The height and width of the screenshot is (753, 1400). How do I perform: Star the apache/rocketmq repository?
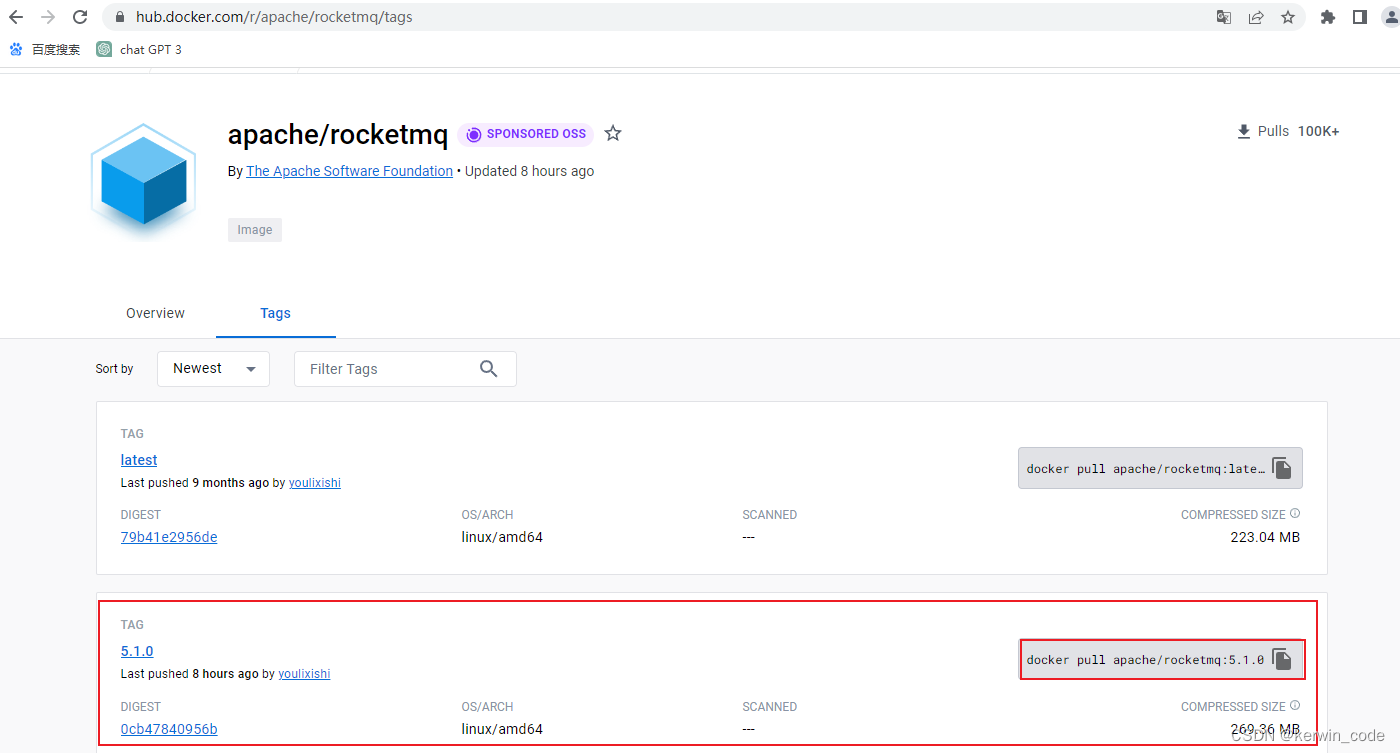(613, 133)
